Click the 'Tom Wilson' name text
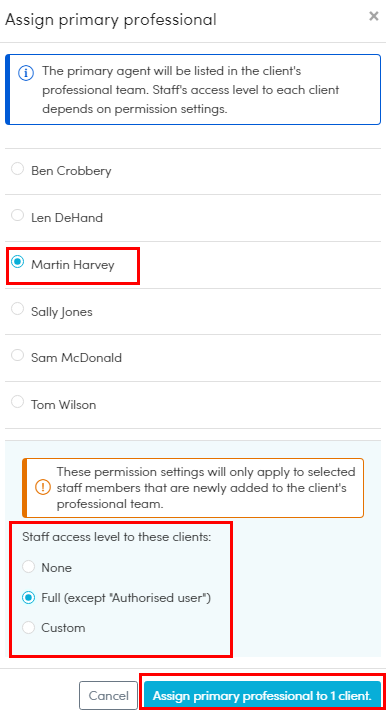386x716 pixels. click(63, 405)
